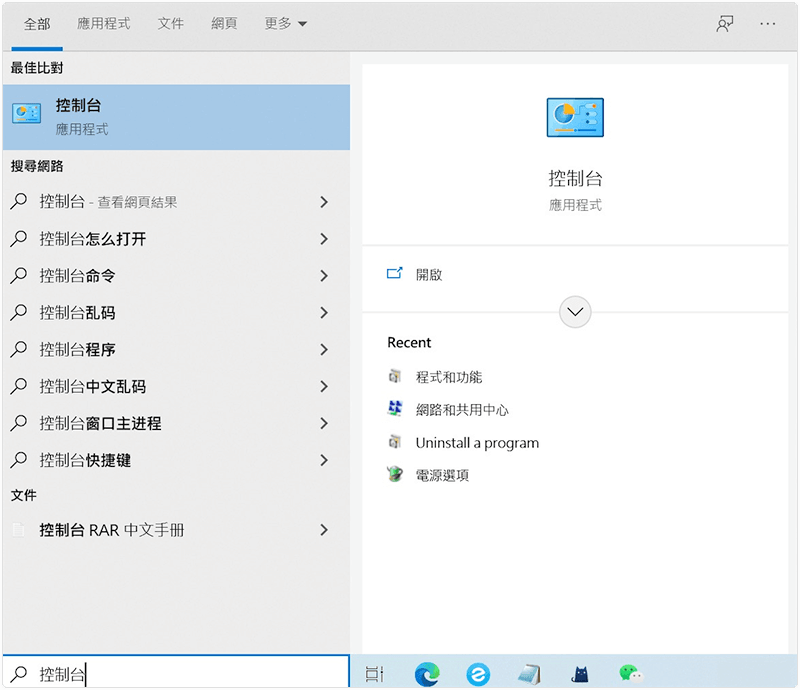The width and height of the screenshot is (800, 690).
Task: Click the 網路和共用中心 recent item icon
Action: click(394, 408)
